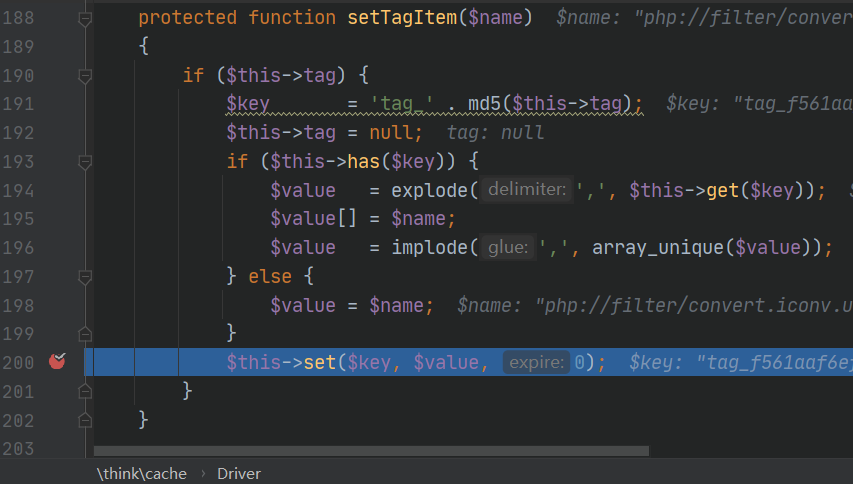The image size is (853, 484).
Task: Click line number 188 in the gutter
Action: [x=18, y=18]
